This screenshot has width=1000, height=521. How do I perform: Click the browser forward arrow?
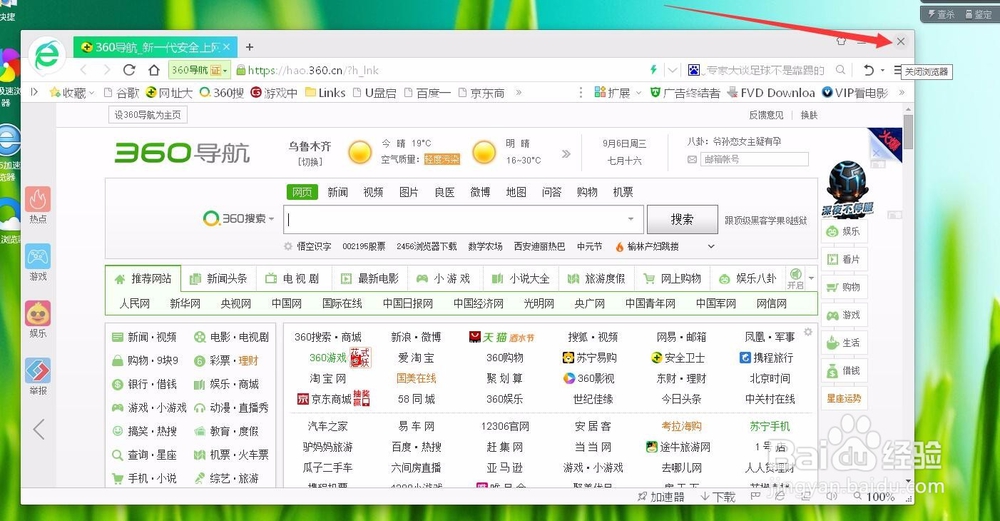coord(107,70)
